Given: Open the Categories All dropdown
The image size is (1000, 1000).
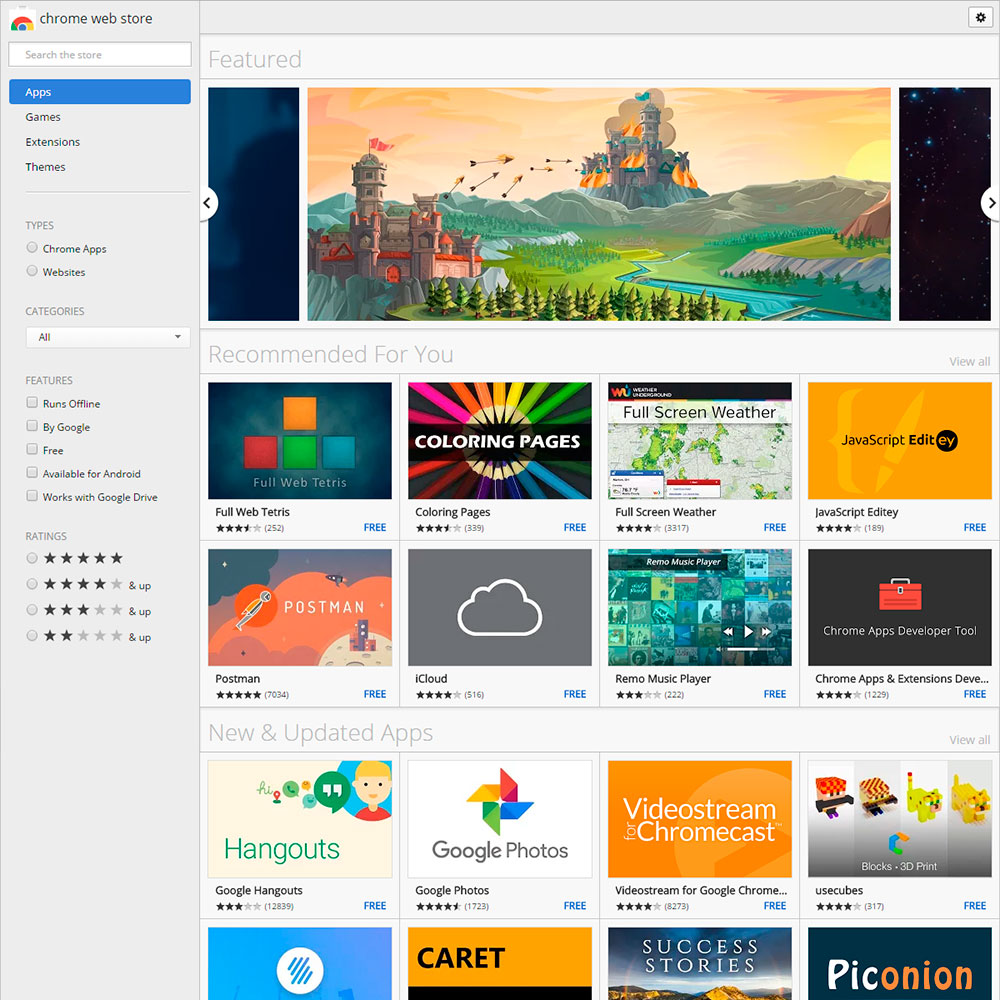Looking at the screenshot, I should tap(108, 337).
